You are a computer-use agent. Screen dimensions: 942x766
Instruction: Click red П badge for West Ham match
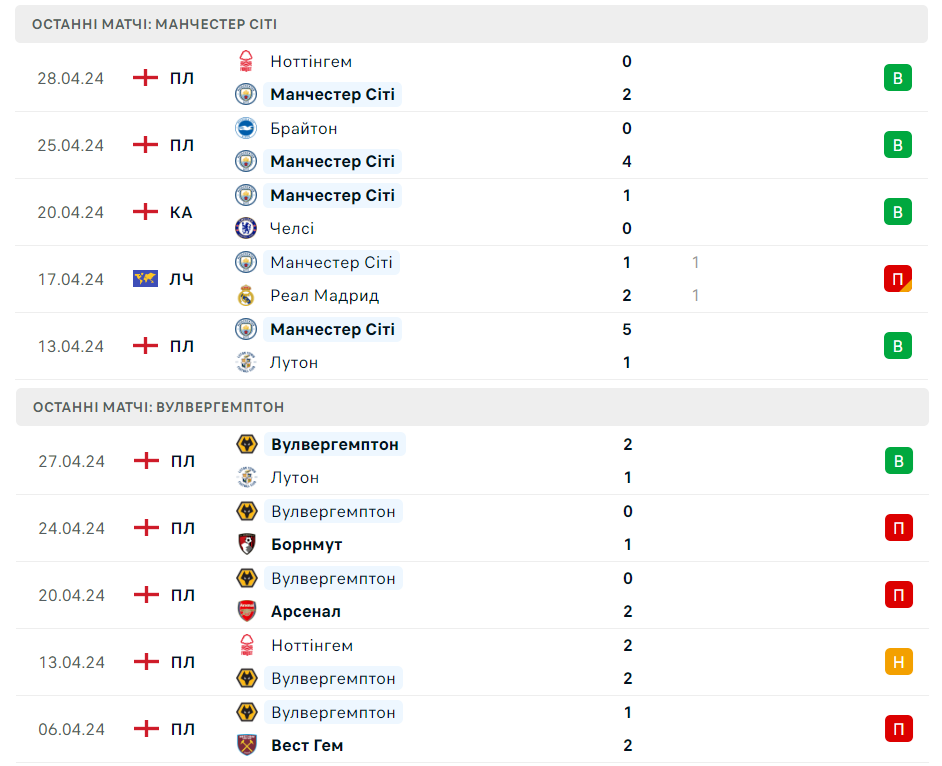pyautogui.click(x=899, y=729)
